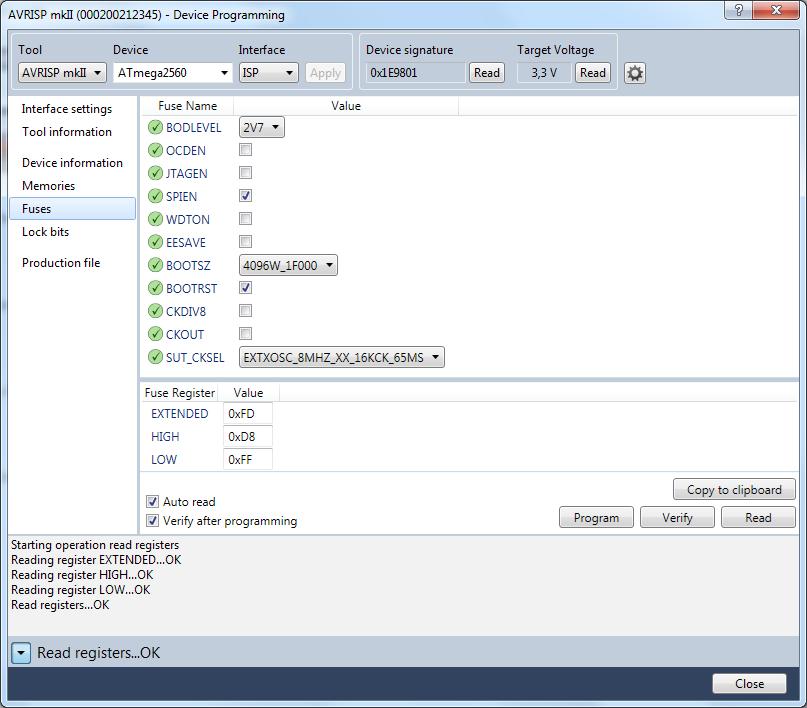Click the HIGH fuse register value field
This screenshot has height=708, width=807.
tap(248, 437)
